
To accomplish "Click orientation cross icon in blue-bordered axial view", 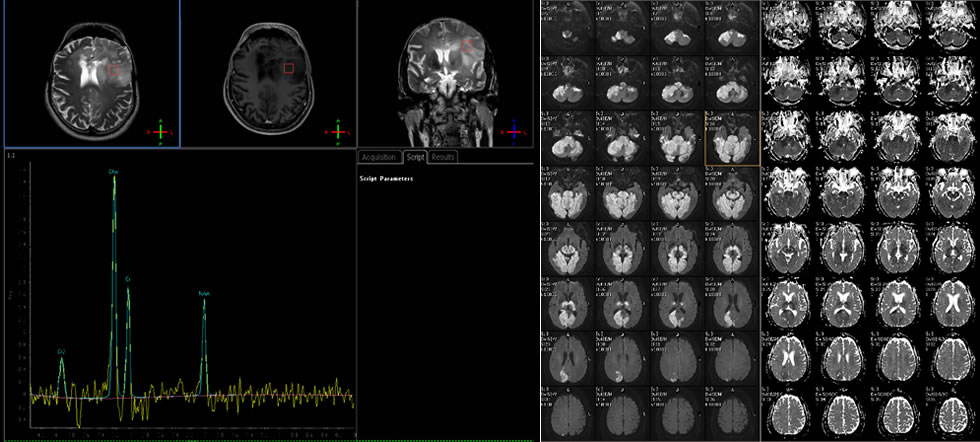I will click(x=159, y=132).
